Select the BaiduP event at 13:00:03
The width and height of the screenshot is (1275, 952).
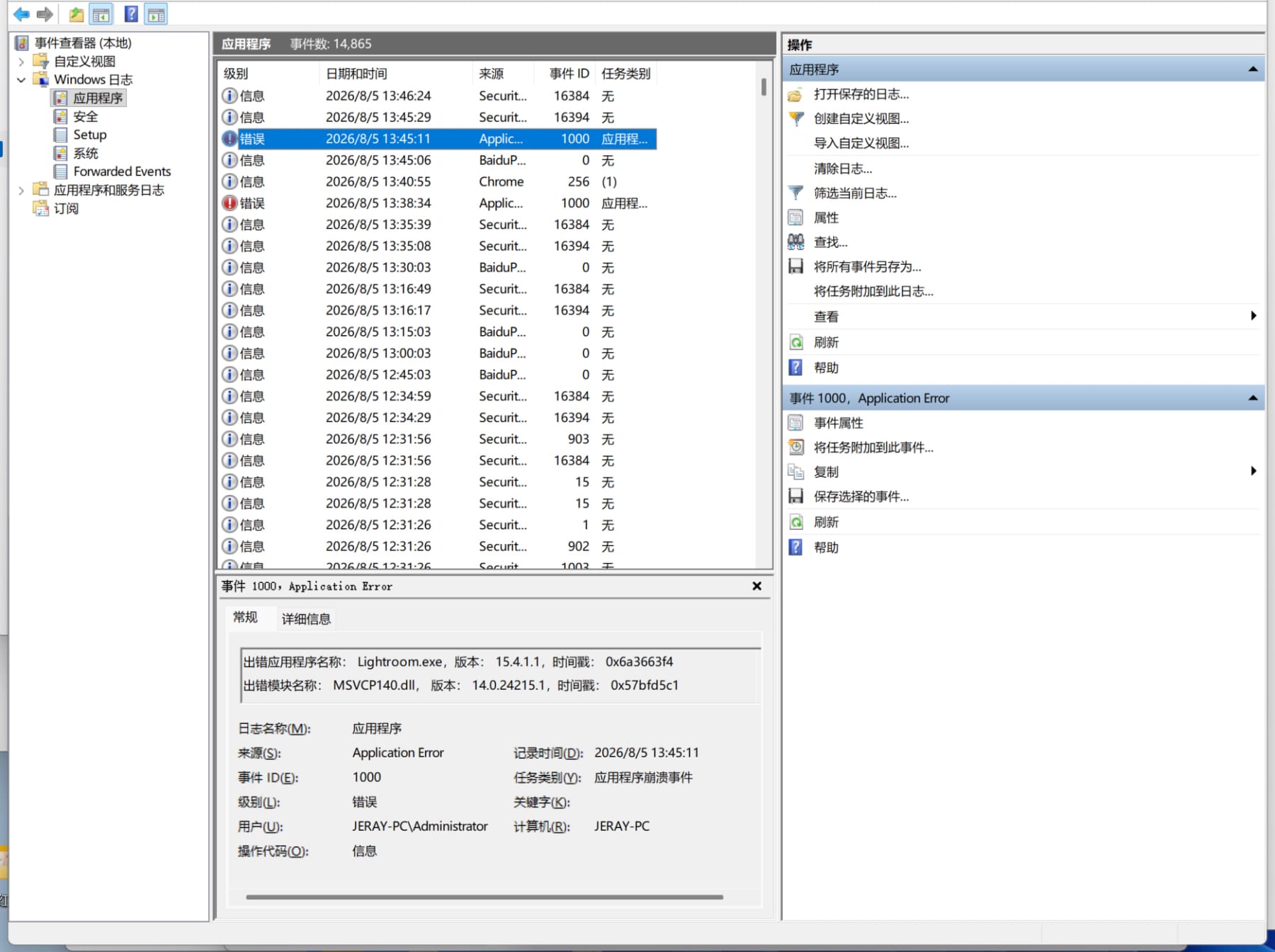click(438, 353)
